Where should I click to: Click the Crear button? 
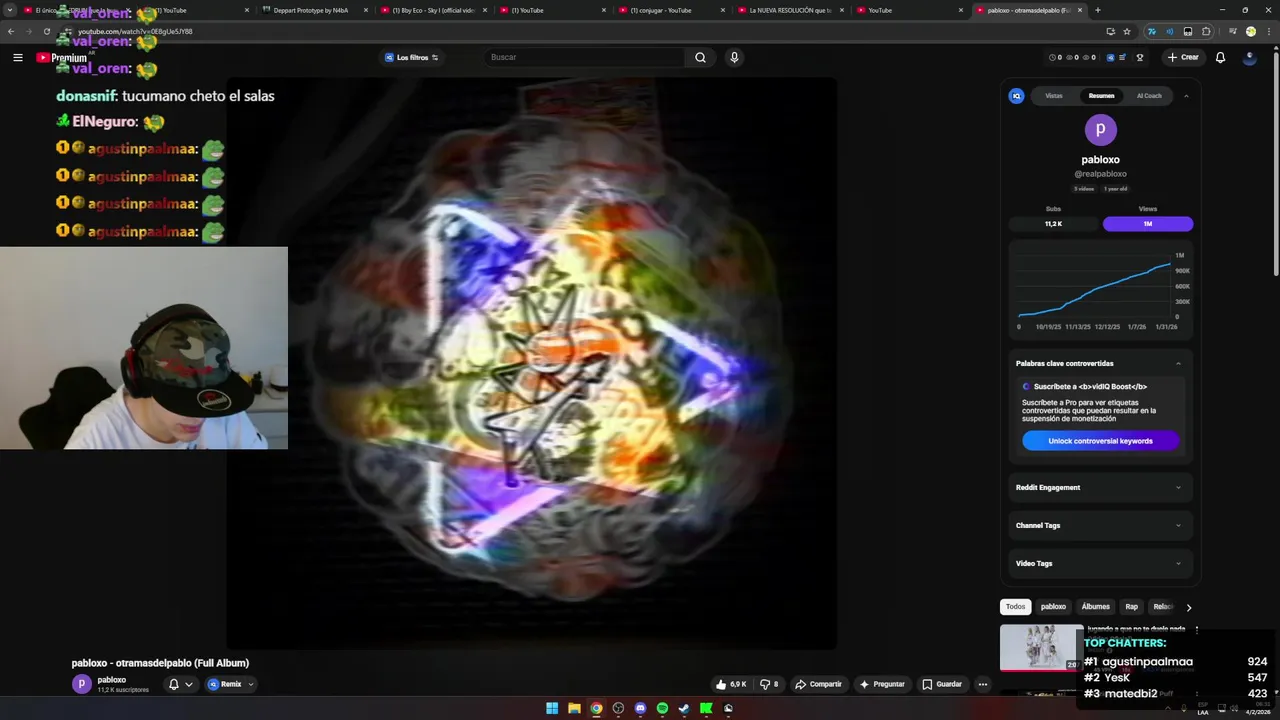(1182, 57)
